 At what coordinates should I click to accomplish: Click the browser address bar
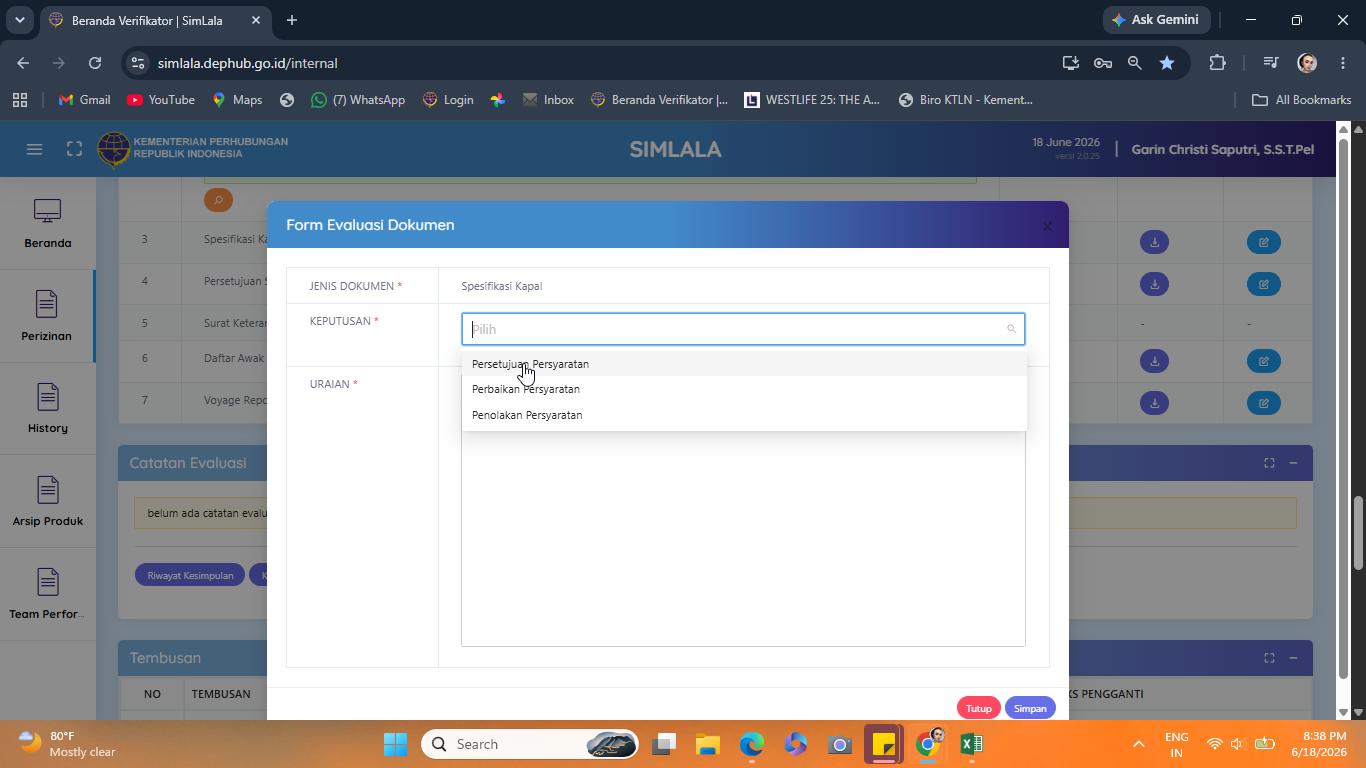(x=600, y=63)
